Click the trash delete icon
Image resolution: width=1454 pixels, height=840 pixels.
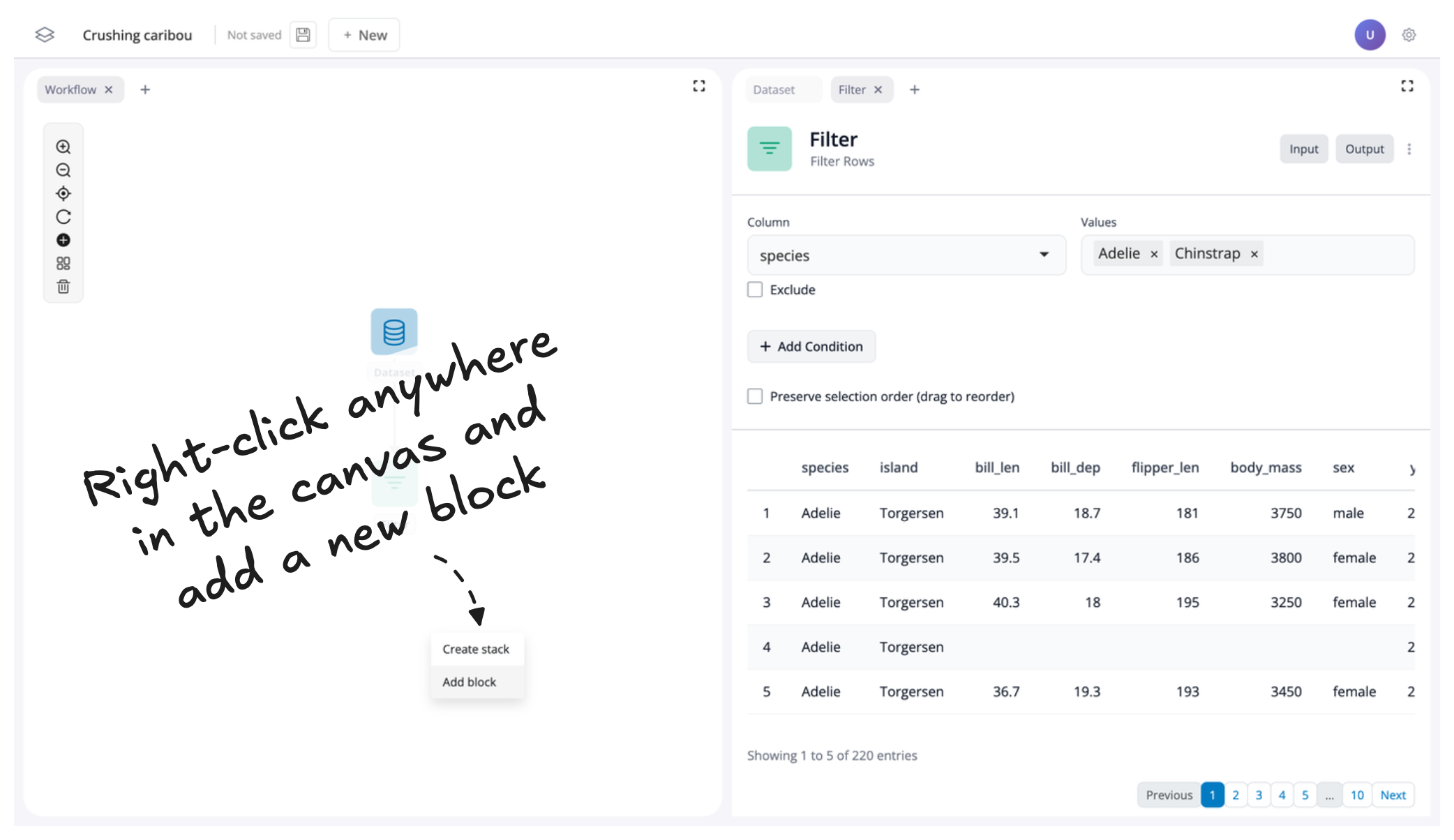[63, 287]
